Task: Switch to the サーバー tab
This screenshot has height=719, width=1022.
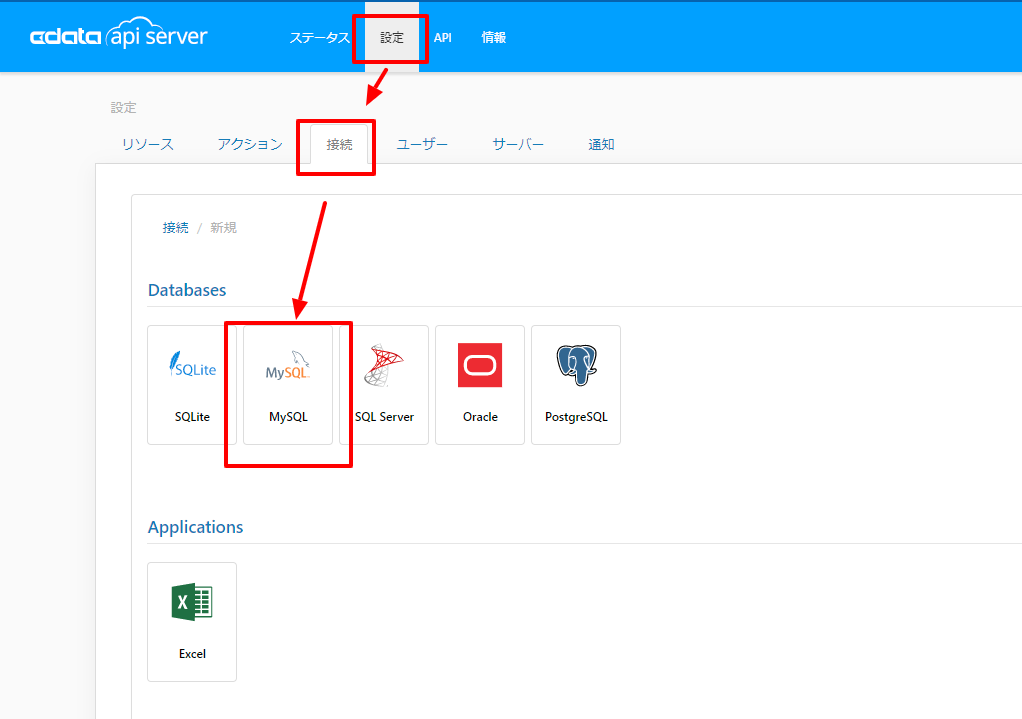Action: (x=518, y=144)
